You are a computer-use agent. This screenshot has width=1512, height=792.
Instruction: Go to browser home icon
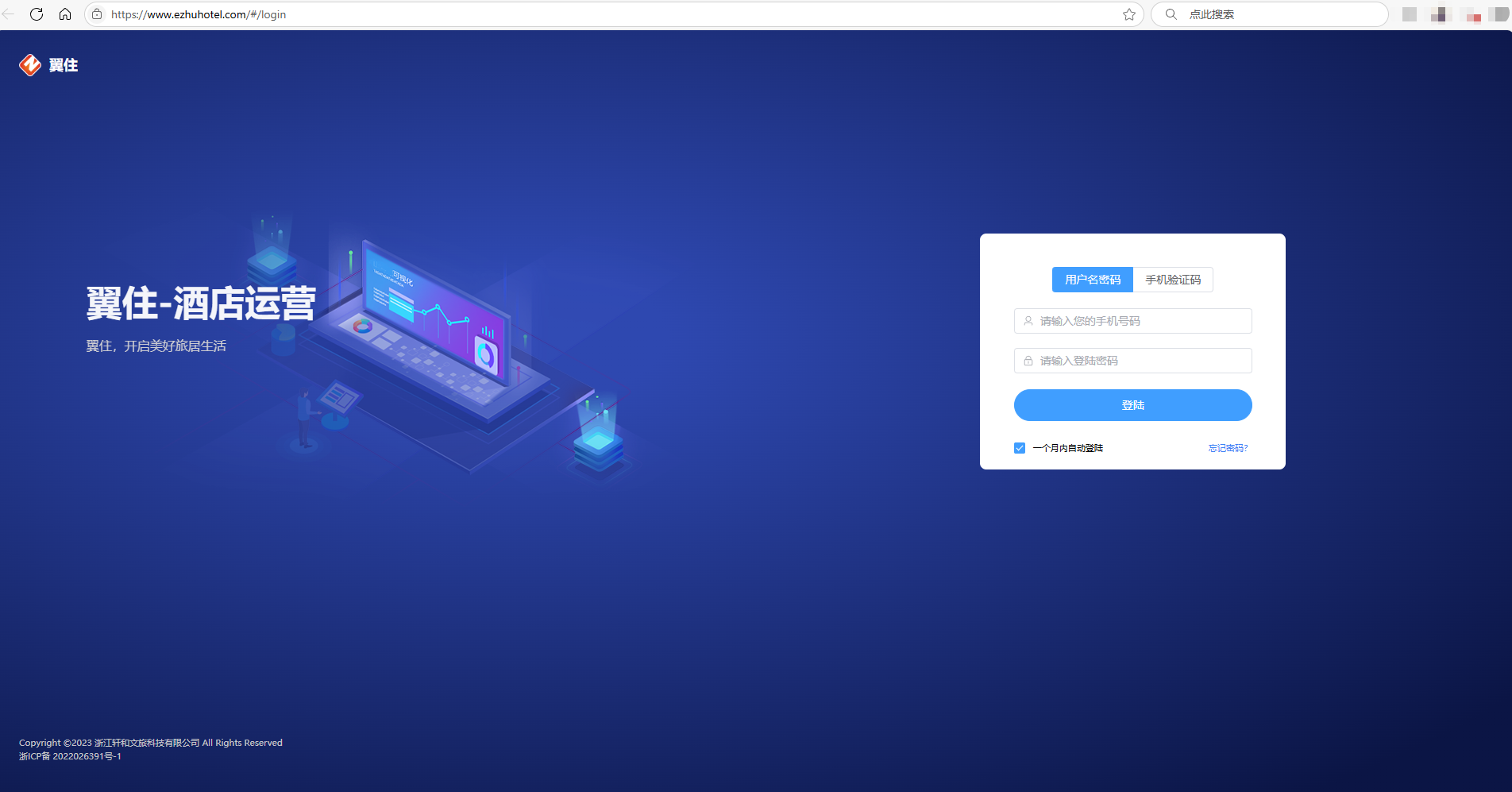(65, 14)
